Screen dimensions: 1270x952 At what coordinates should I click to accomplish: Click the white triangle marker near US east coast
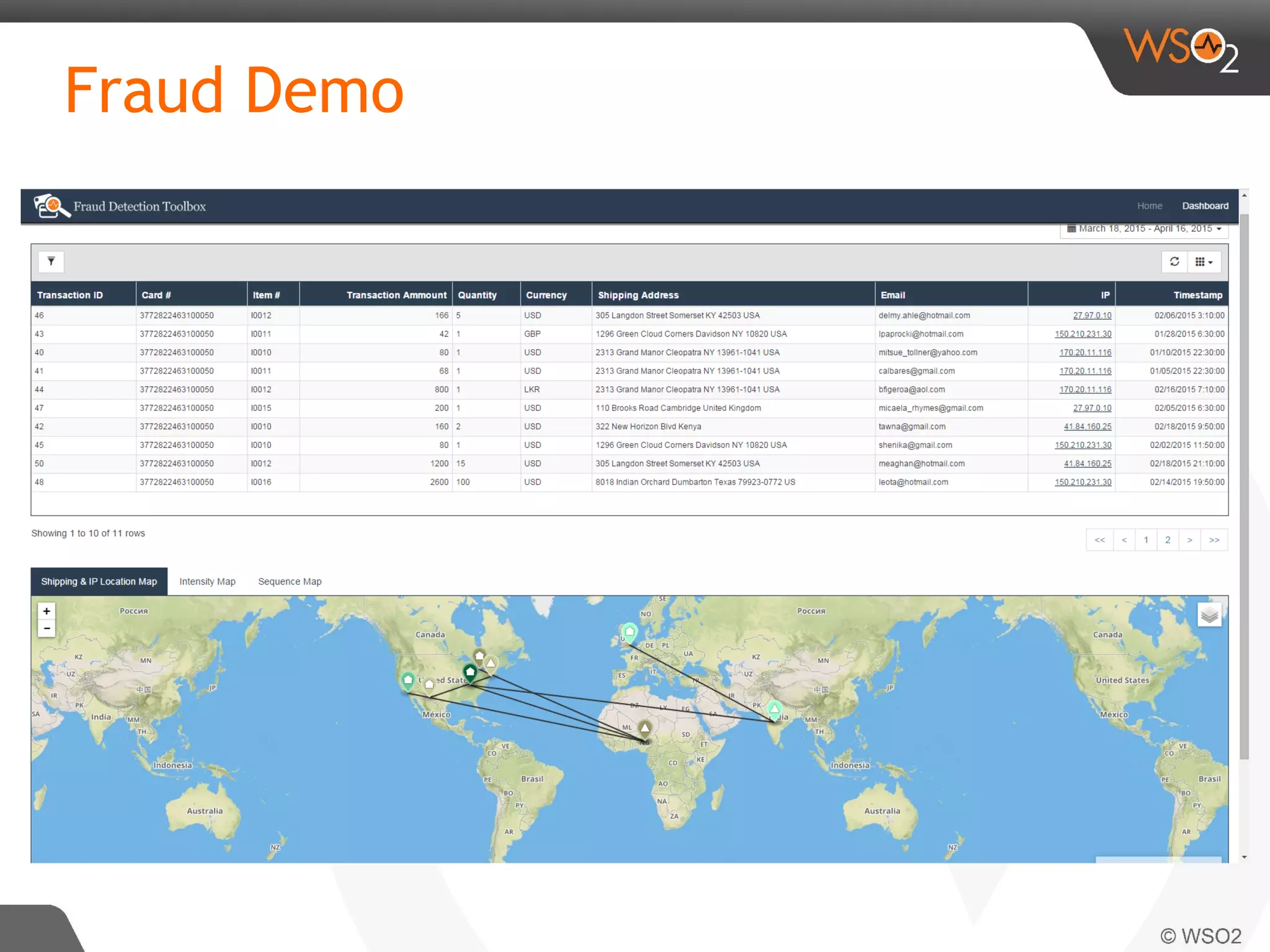tap(491, 664)
